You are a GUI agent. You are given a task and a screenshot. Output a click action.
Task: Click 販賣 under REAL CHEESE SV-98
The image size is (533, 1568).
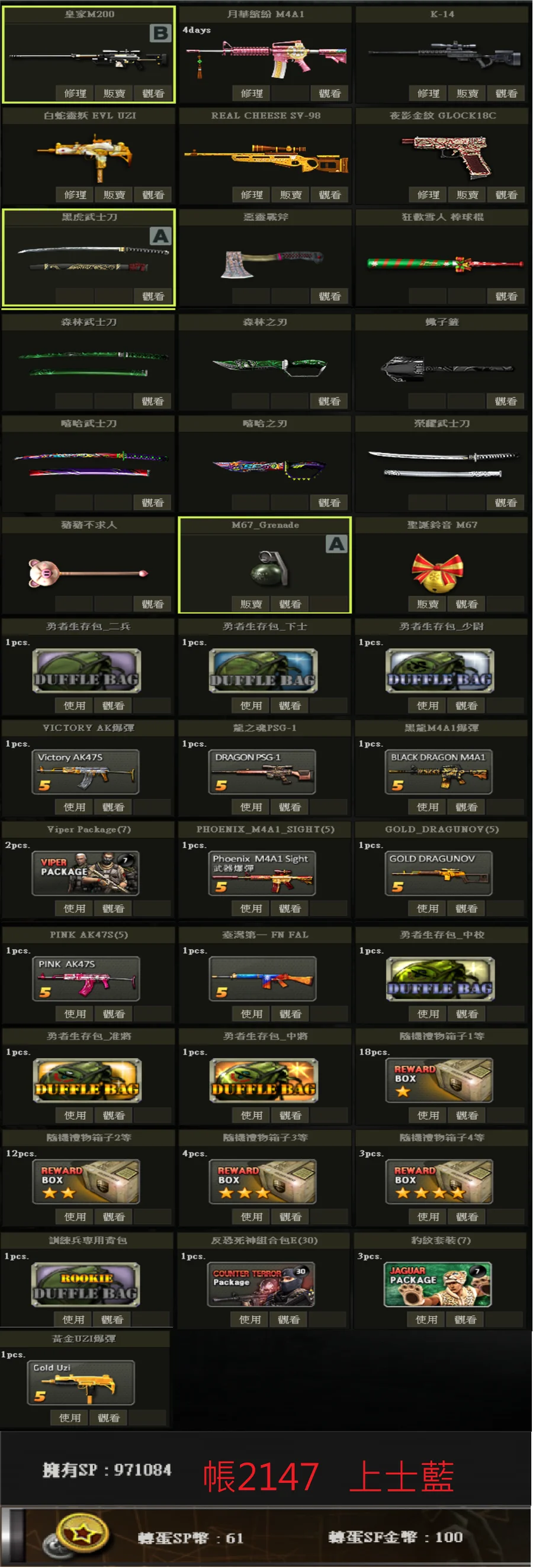coord(291,195)
